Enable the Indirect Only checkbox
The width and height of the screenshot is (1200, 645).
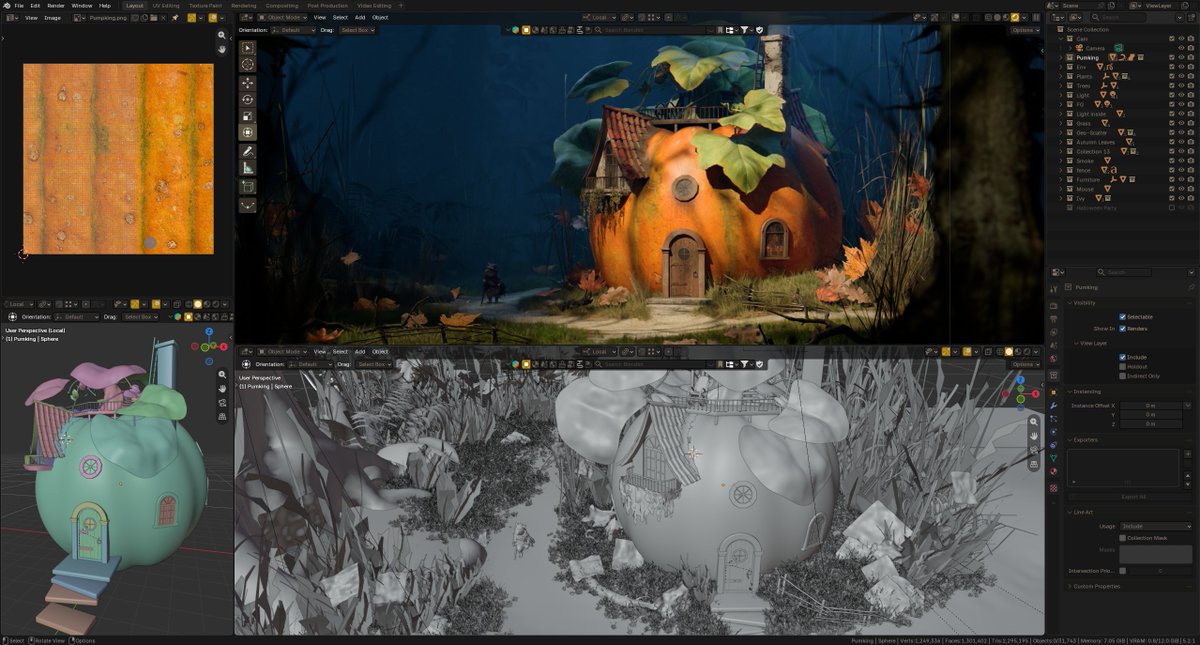[x=1122, y=376]
